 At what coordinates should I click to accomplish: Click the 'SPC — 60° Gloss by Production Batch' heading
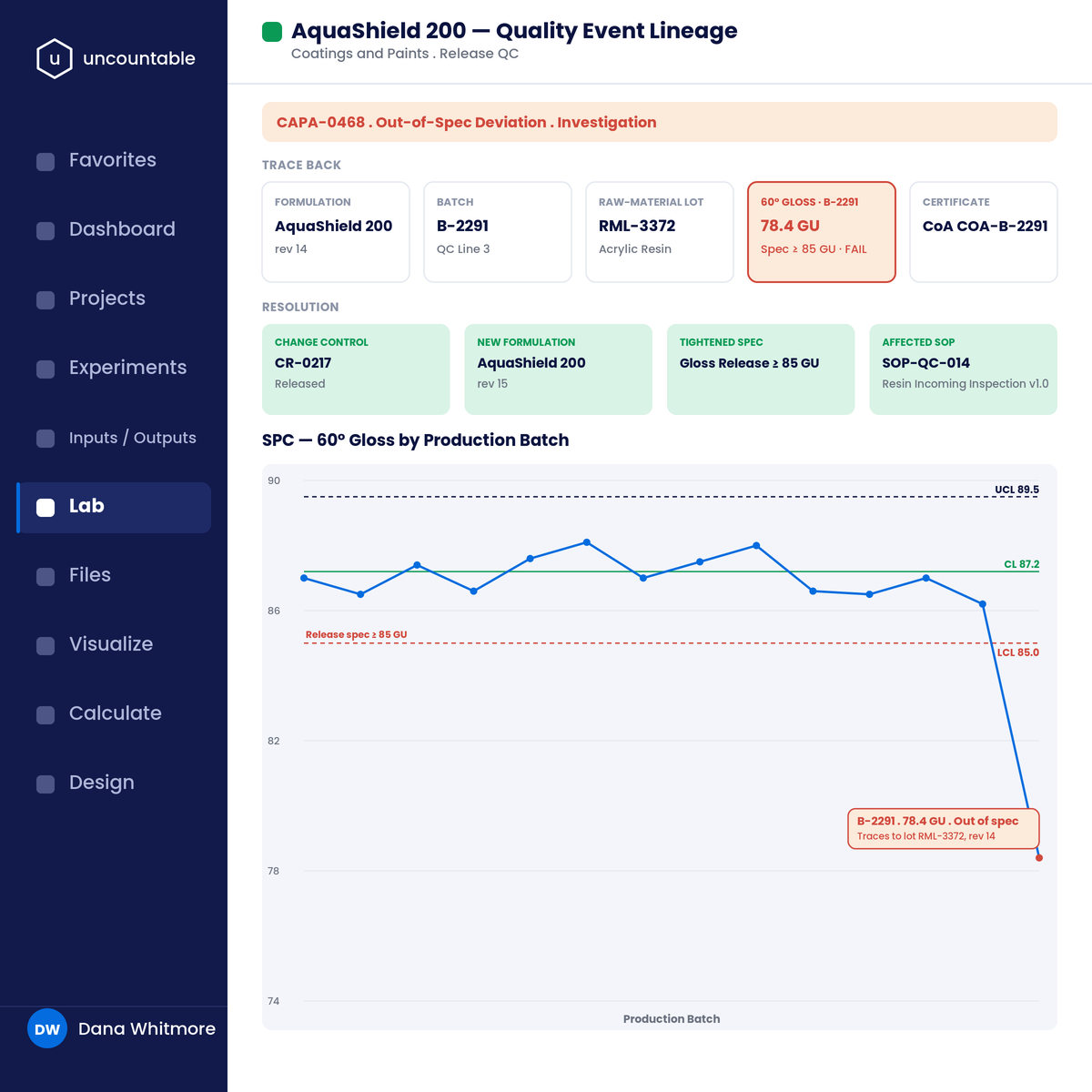point(416,440)
